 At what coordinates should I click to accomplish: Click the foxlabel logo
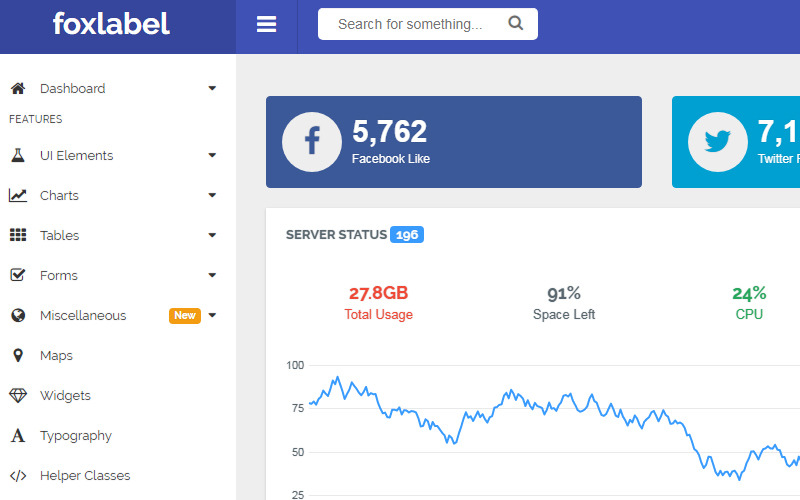(x=111, y=24)
